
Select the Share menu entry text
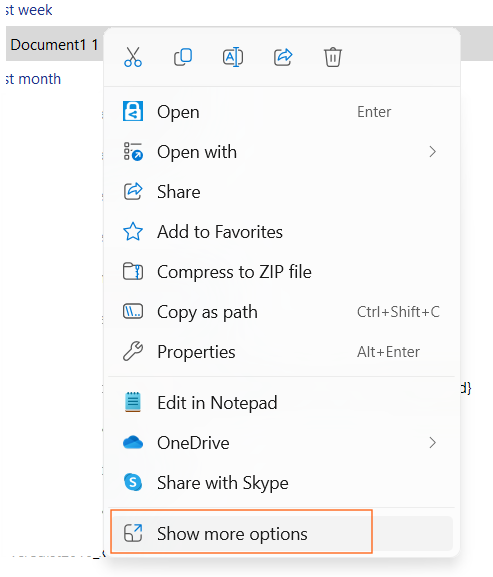(179, 192)
